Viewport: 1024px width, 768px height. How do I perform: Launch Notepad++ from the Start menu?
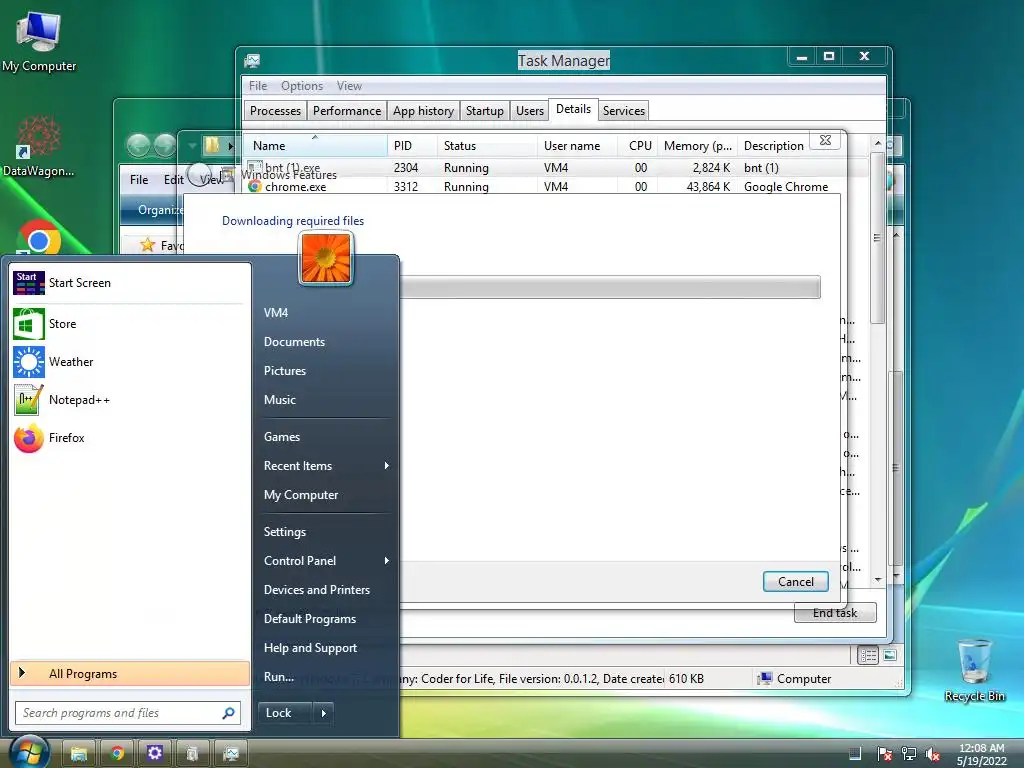coord(129,400)
